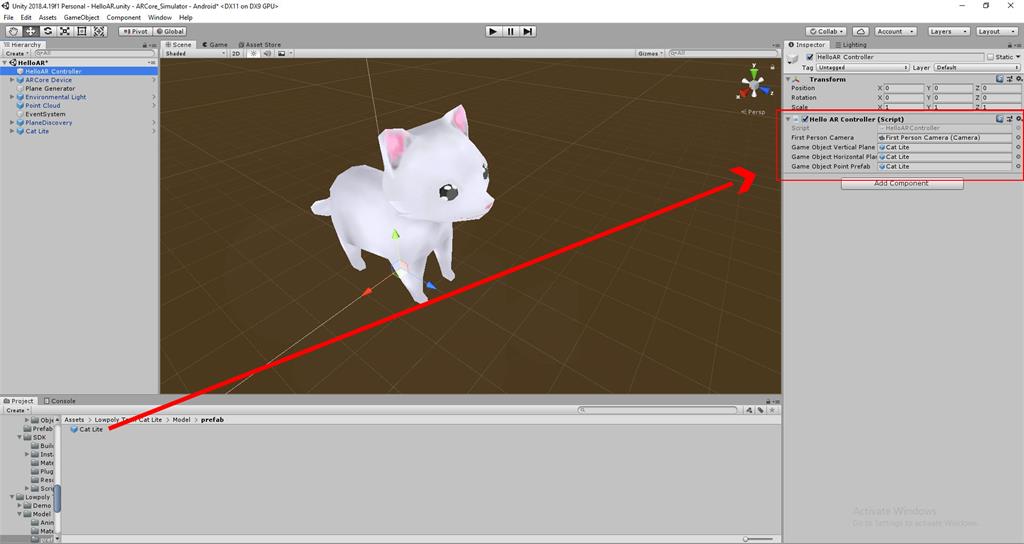This screenshot has width=1024, height=544.
Task: Select the Hand tool in toolbar
Action: click(13, 31)
